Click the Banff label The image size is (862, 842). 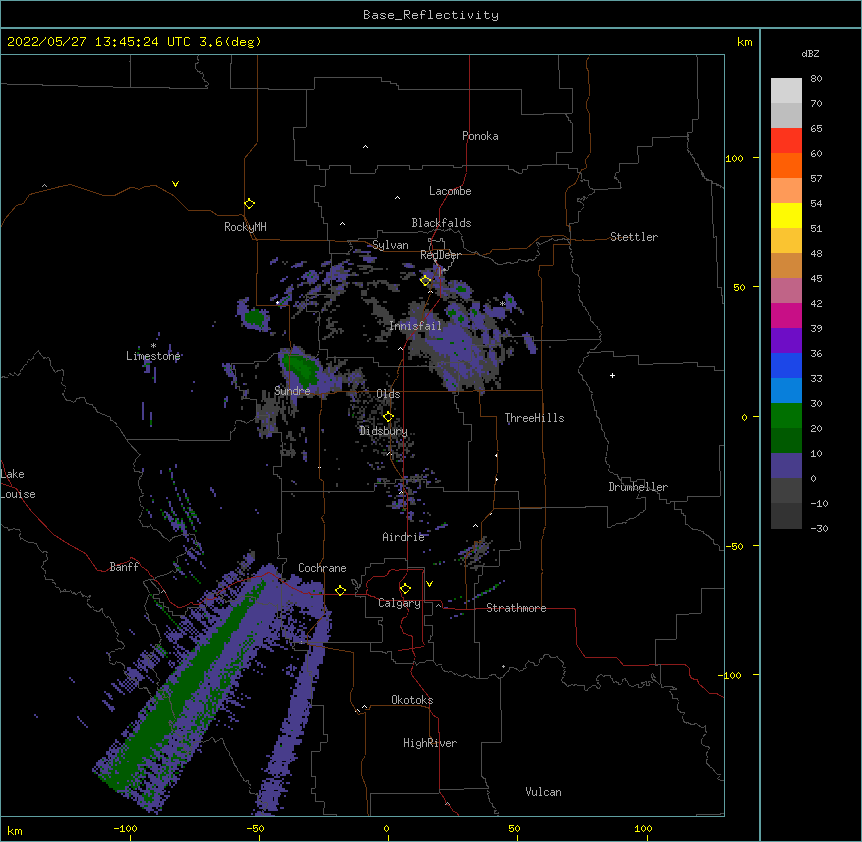pos(124,567)
